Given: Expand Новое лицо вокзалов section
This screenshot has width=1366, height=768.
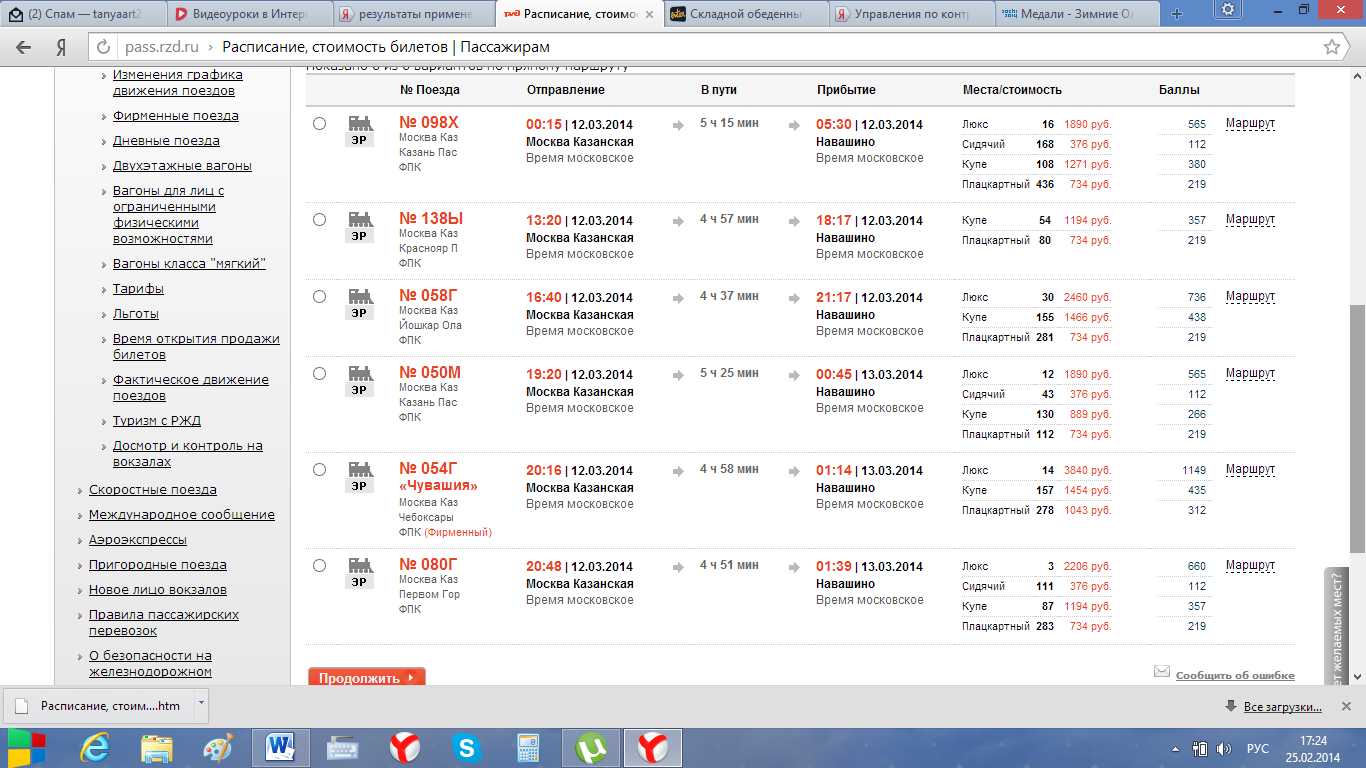Looking at the screenshot, I should pos(157,590).
